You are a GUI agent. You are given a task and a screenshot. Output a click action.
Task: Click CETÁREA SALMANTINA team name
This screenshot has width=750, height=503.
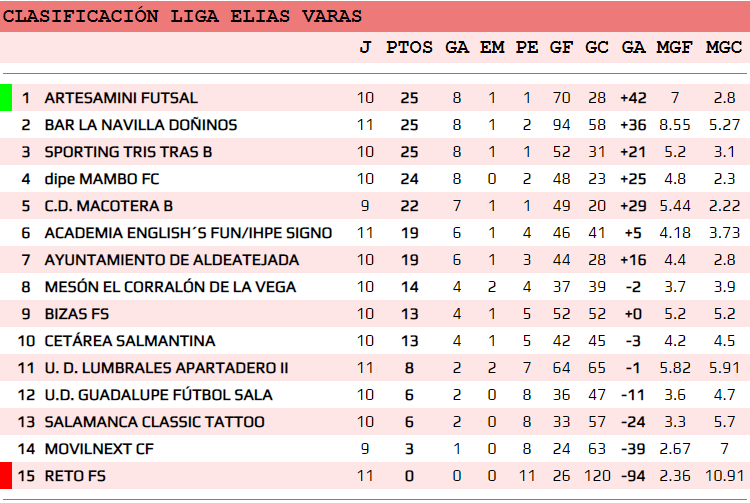pos(130,341)
